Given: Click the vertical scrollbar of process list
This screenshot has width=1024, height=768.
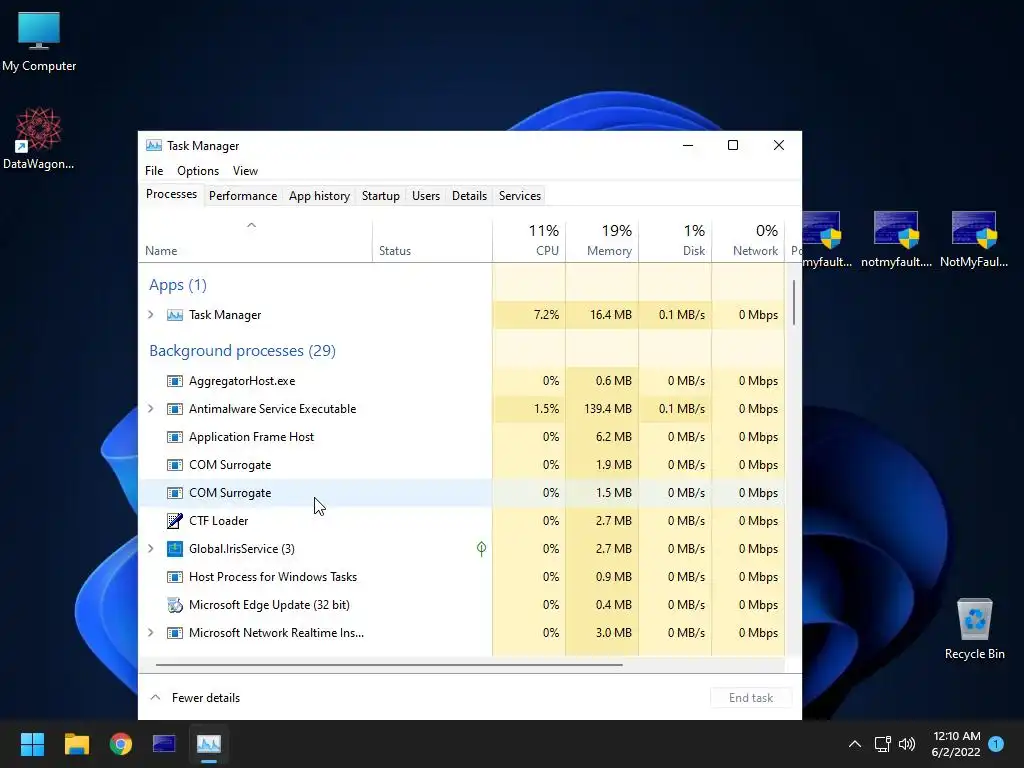Looking at the screenshot, I should tap(794, 303).
